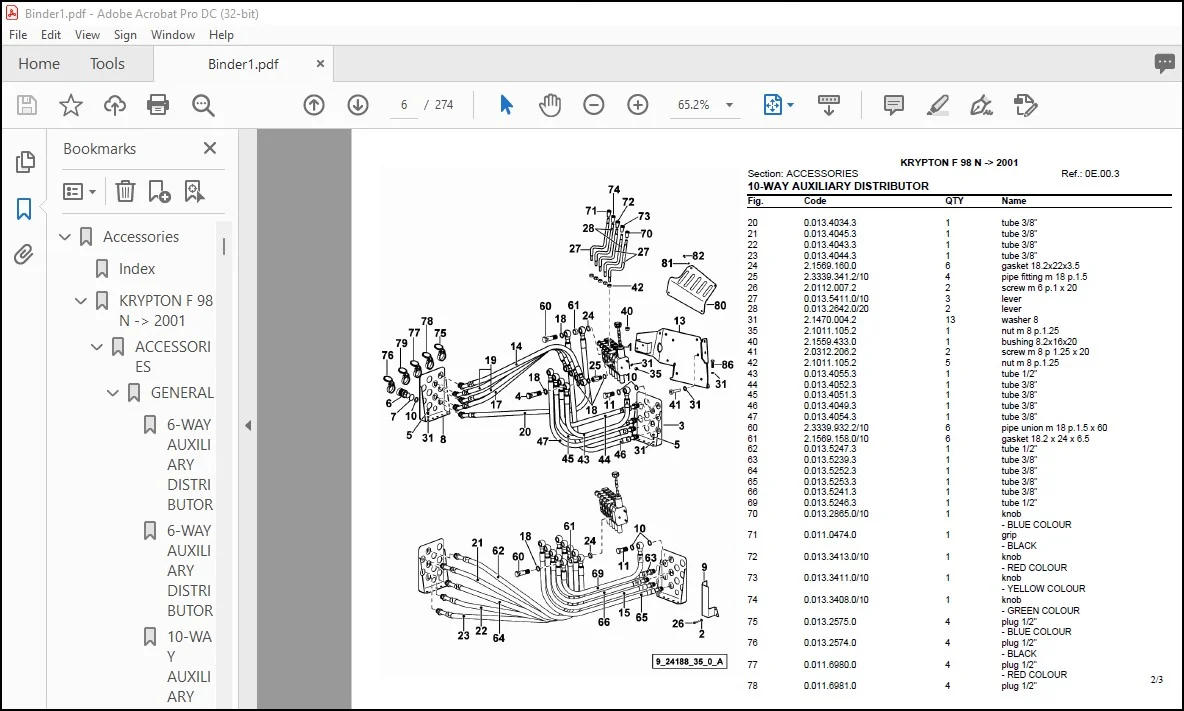Click the 10-WAY AUXILIARY DISTRIBUTOR heading

point(838,186)
